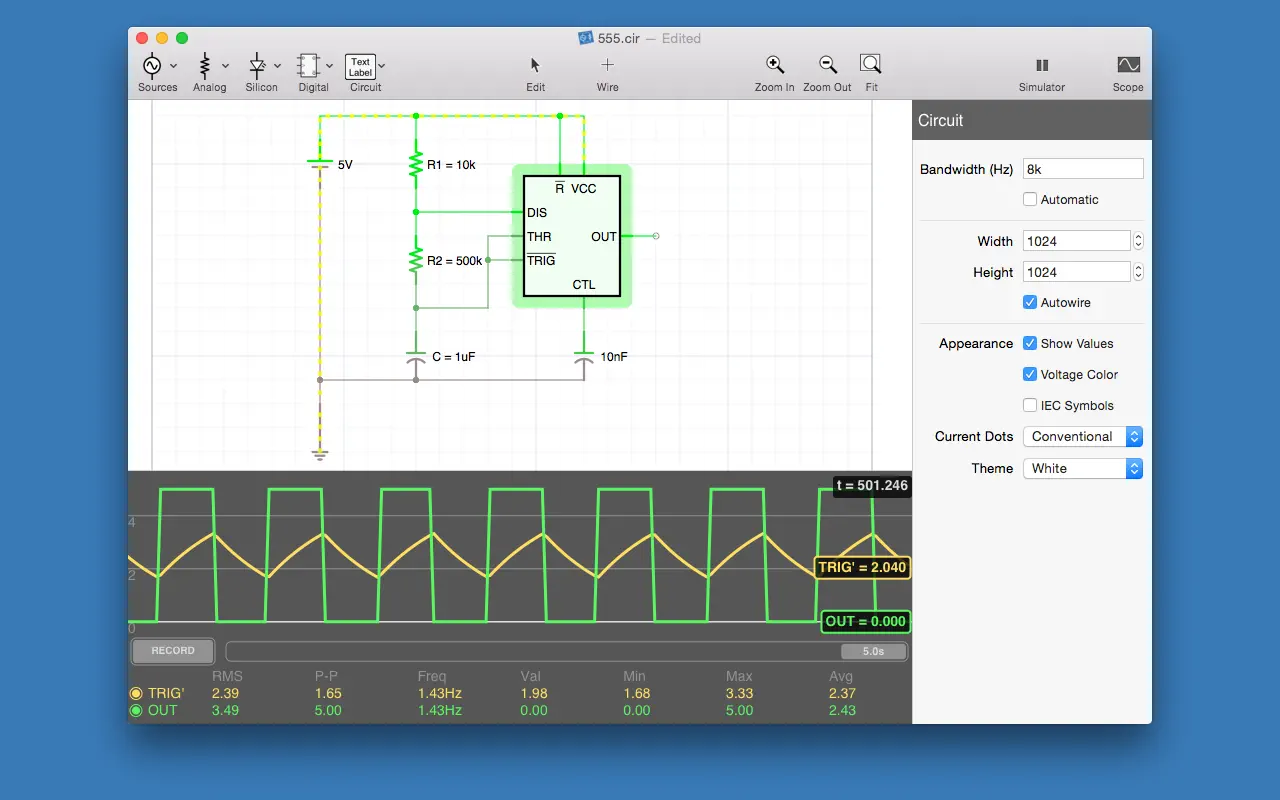Open the Silicon components palette
This screenshot has width=1280, height=800.
(x=258, y=66)
